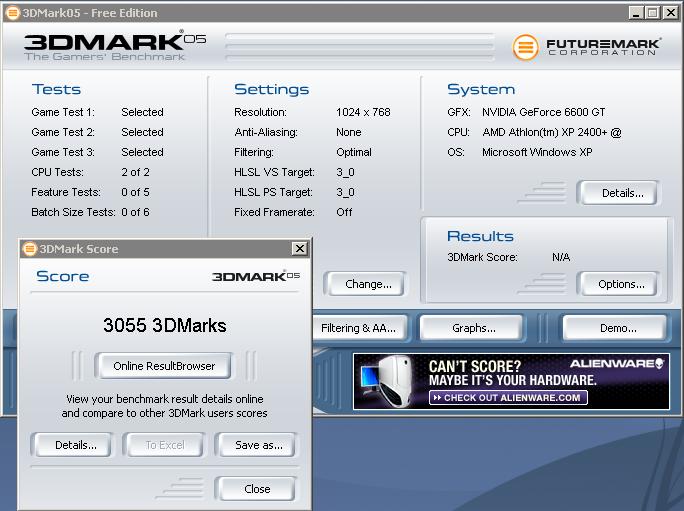The image size is (684, 511).
Task: Click the CPU Tests 2 of 2 value
Action: click(x=135, y=172)
